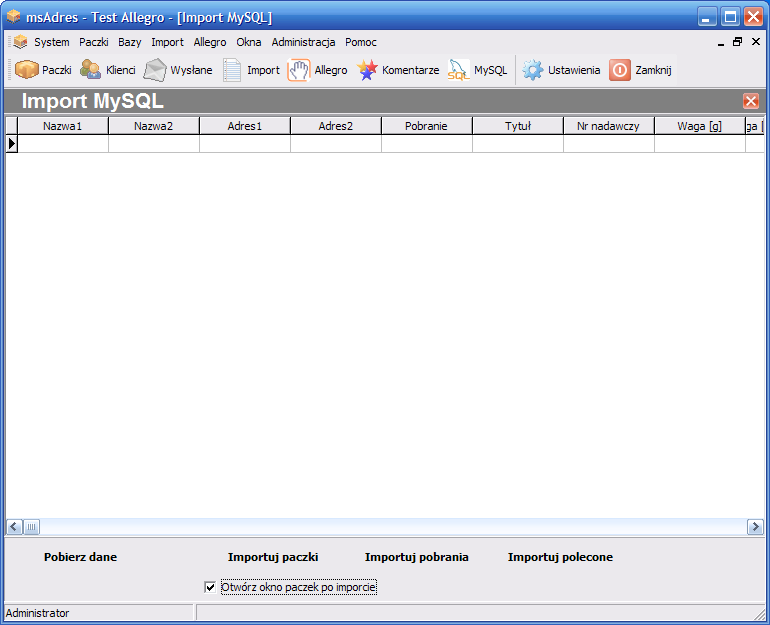Click the horizontal scrollbar right arrow
This screenshot has width=770, height=625.
tap(755, 527)
